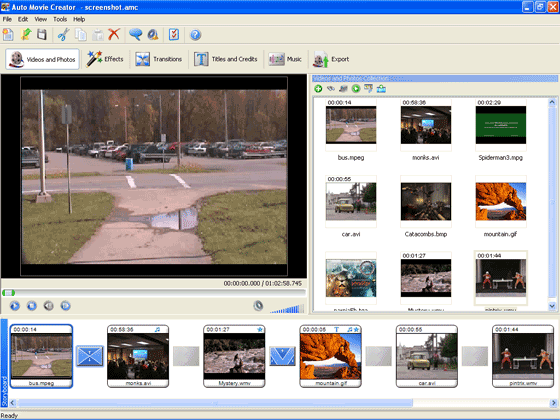The width and height of the screenshot is (560, 420).
Task: Click empty transition slot after mountain.gif
Action: [379, 356]
